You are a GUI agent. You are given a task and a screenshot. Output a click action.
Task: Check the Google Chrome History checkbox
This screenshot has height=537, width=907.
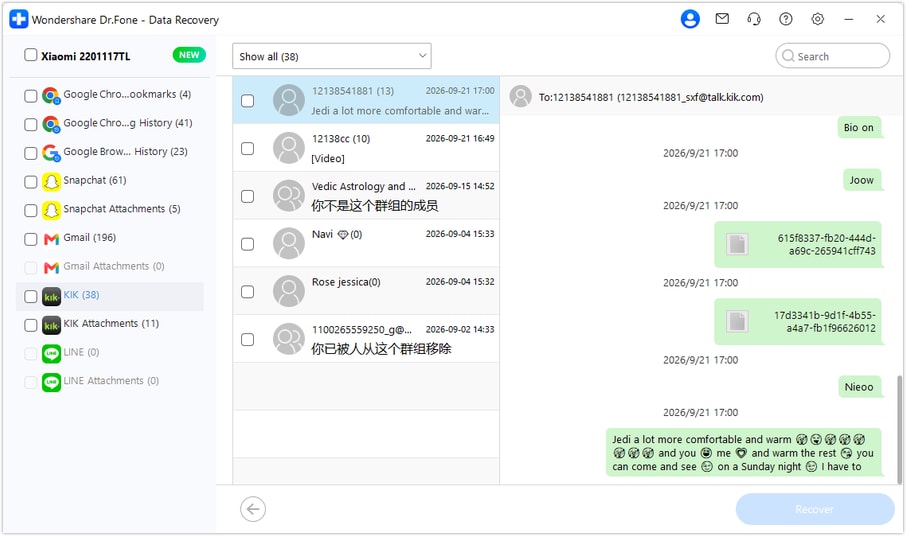pos(31,124)
